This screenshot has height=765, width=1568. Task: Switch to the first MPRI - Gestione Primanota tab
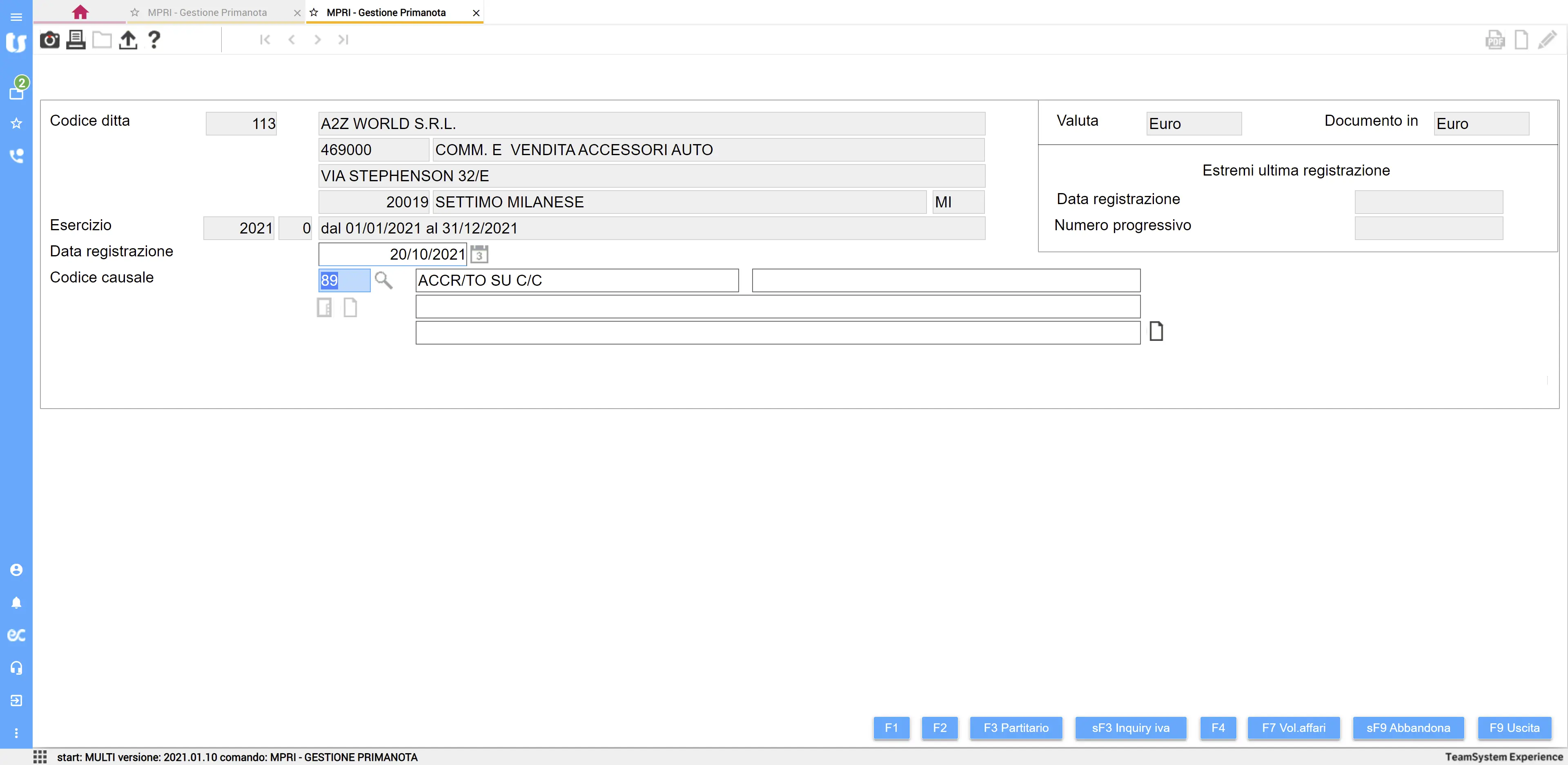point(207,12)
